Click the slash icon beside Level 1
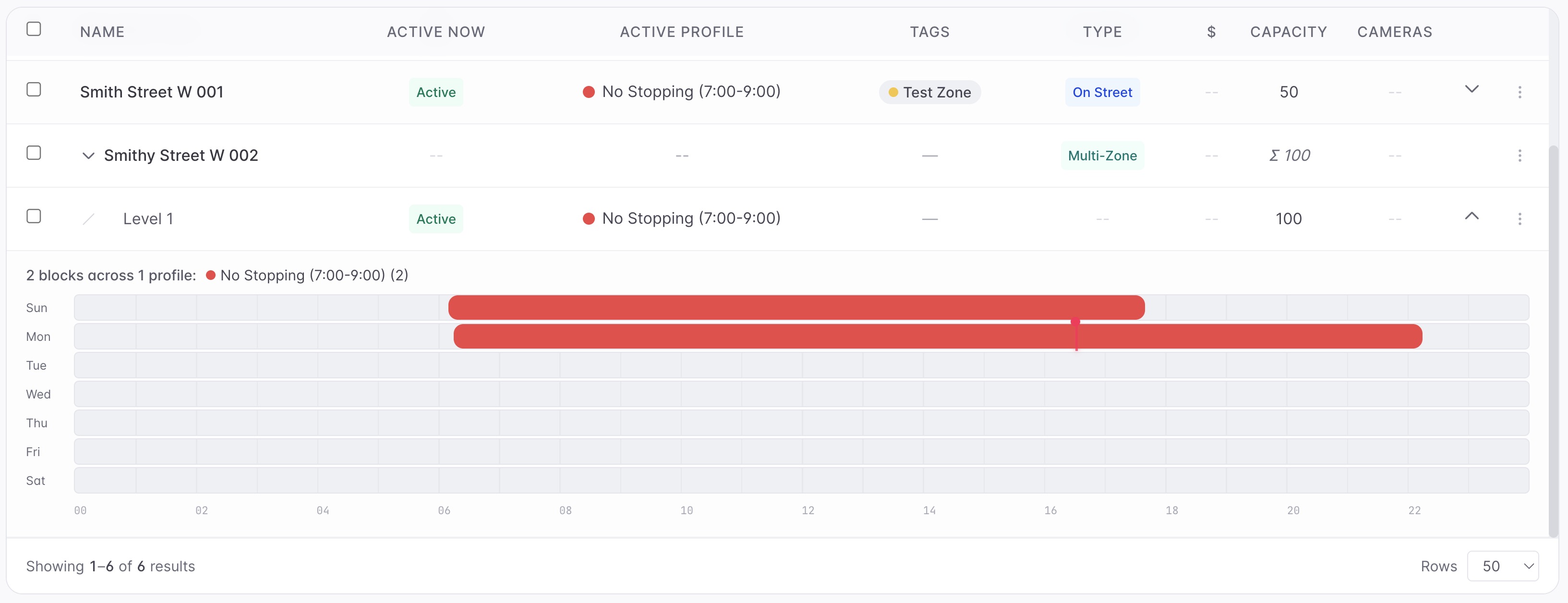 89,218
